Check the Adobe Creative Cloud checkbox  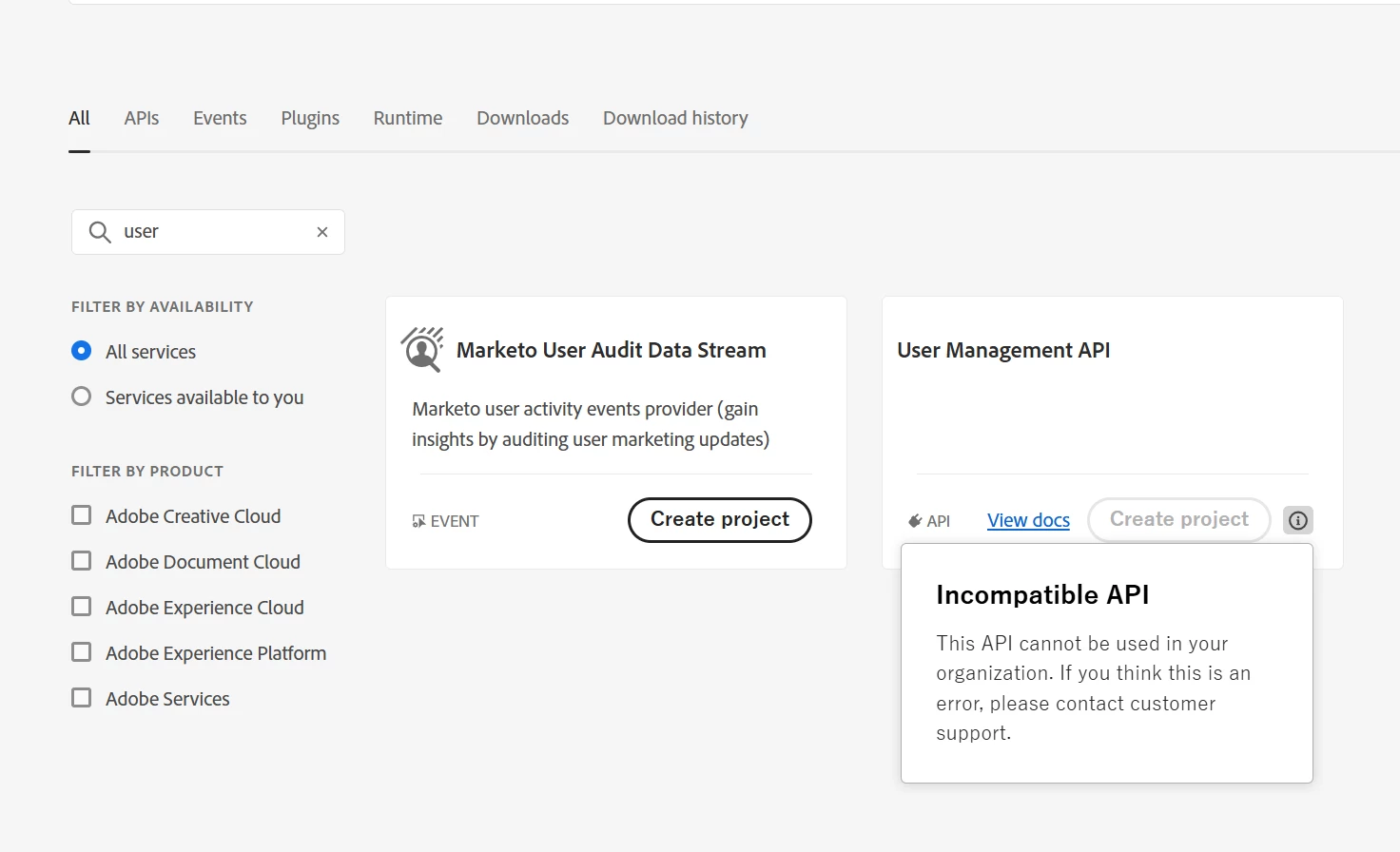[82, 515]
